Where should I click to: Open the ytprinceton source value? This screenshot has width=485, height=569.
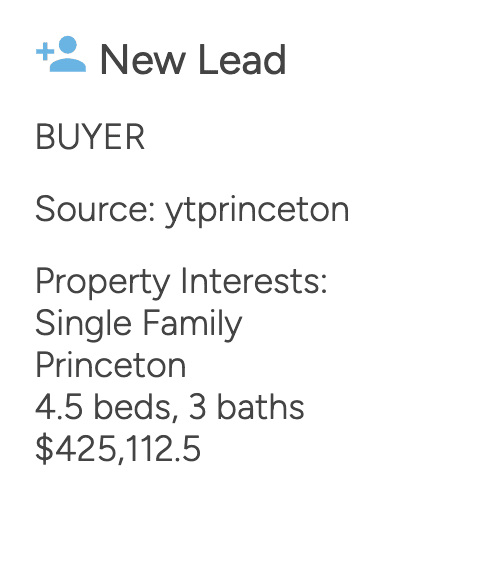257,210
